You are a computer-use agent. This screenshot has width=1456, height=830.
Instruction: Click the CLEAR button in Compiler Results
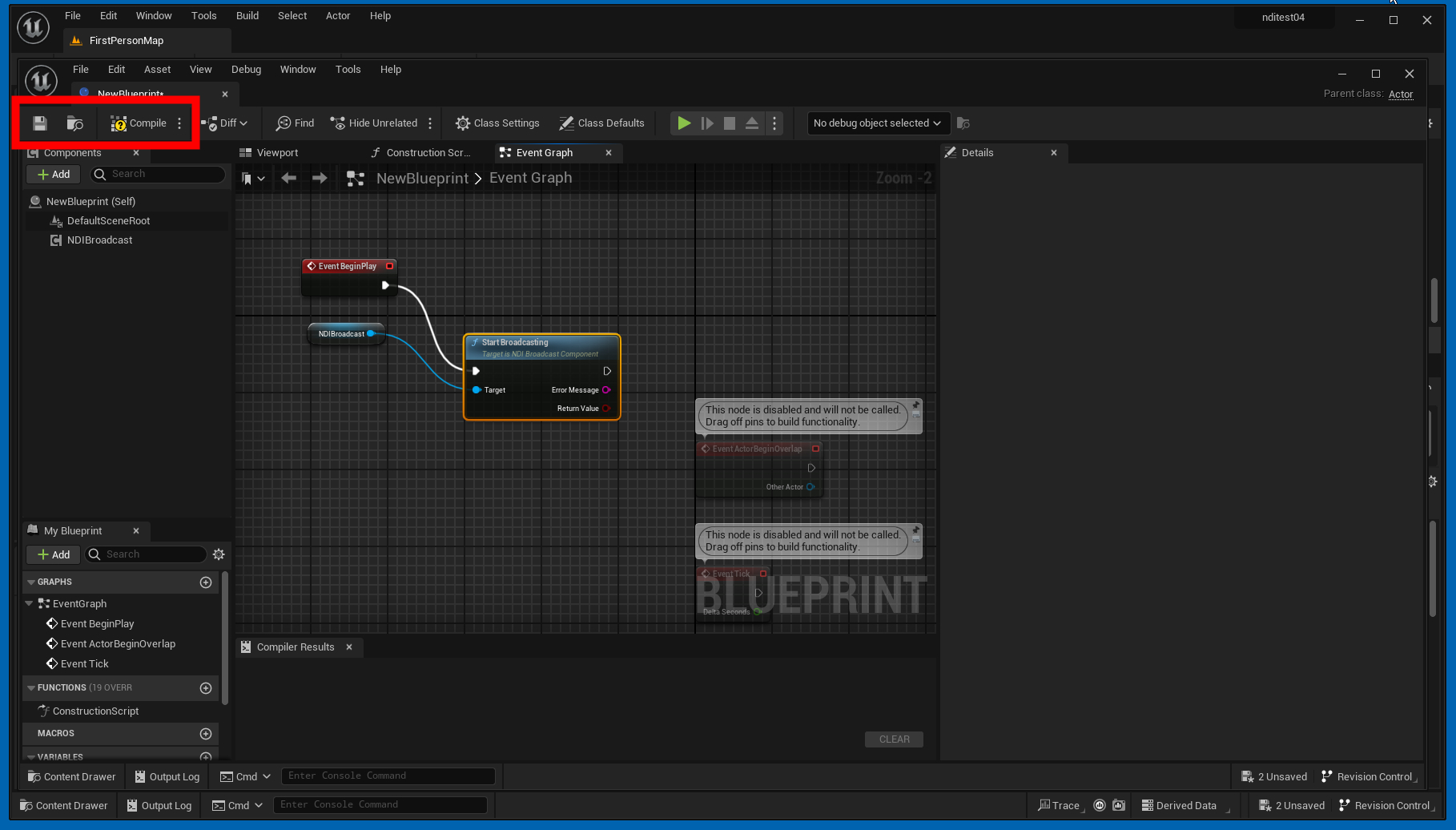click(894, 739)
